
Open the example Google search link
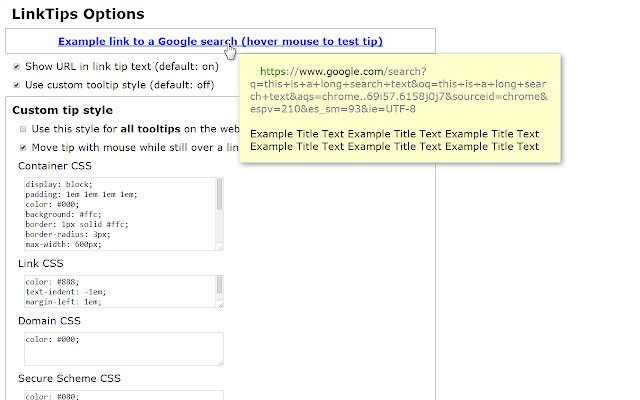220,41
